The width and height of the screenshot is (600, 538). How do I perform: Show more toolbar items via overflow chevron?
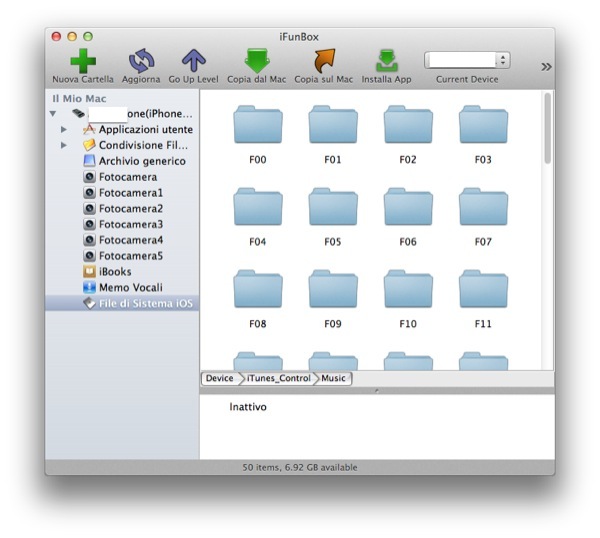click(546, 67)
